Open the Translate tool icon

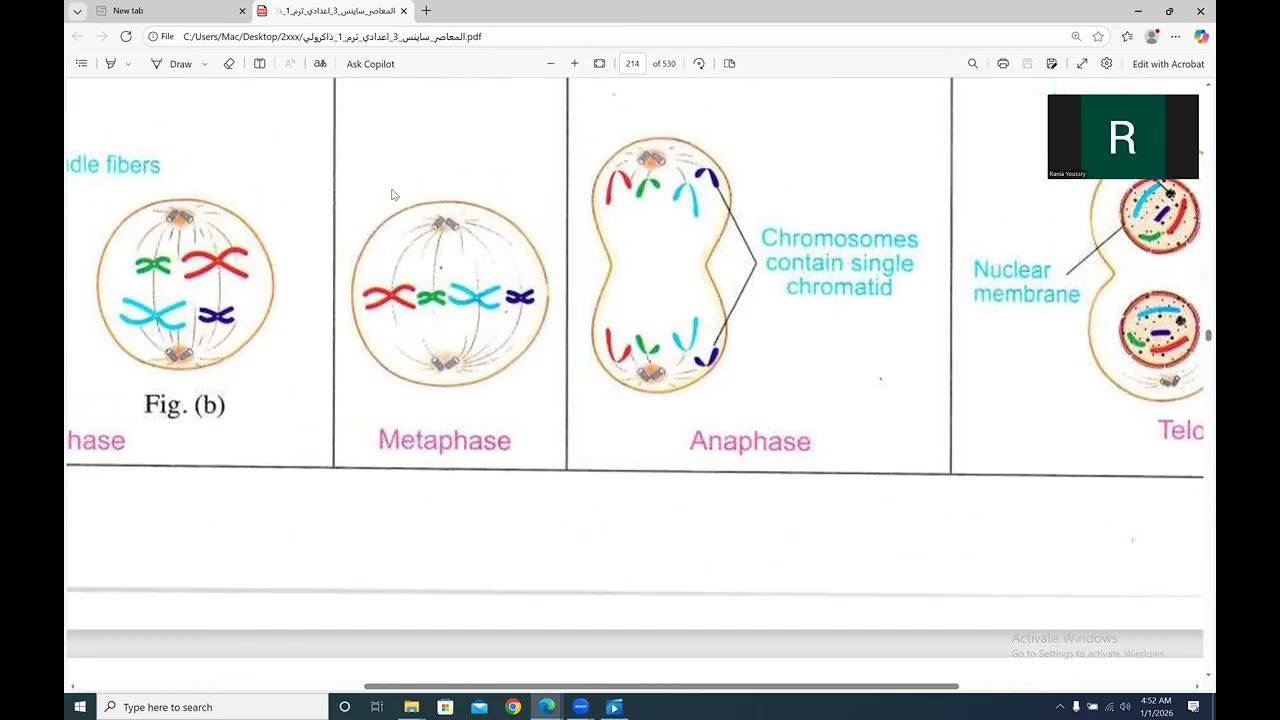tap(320, 63)
